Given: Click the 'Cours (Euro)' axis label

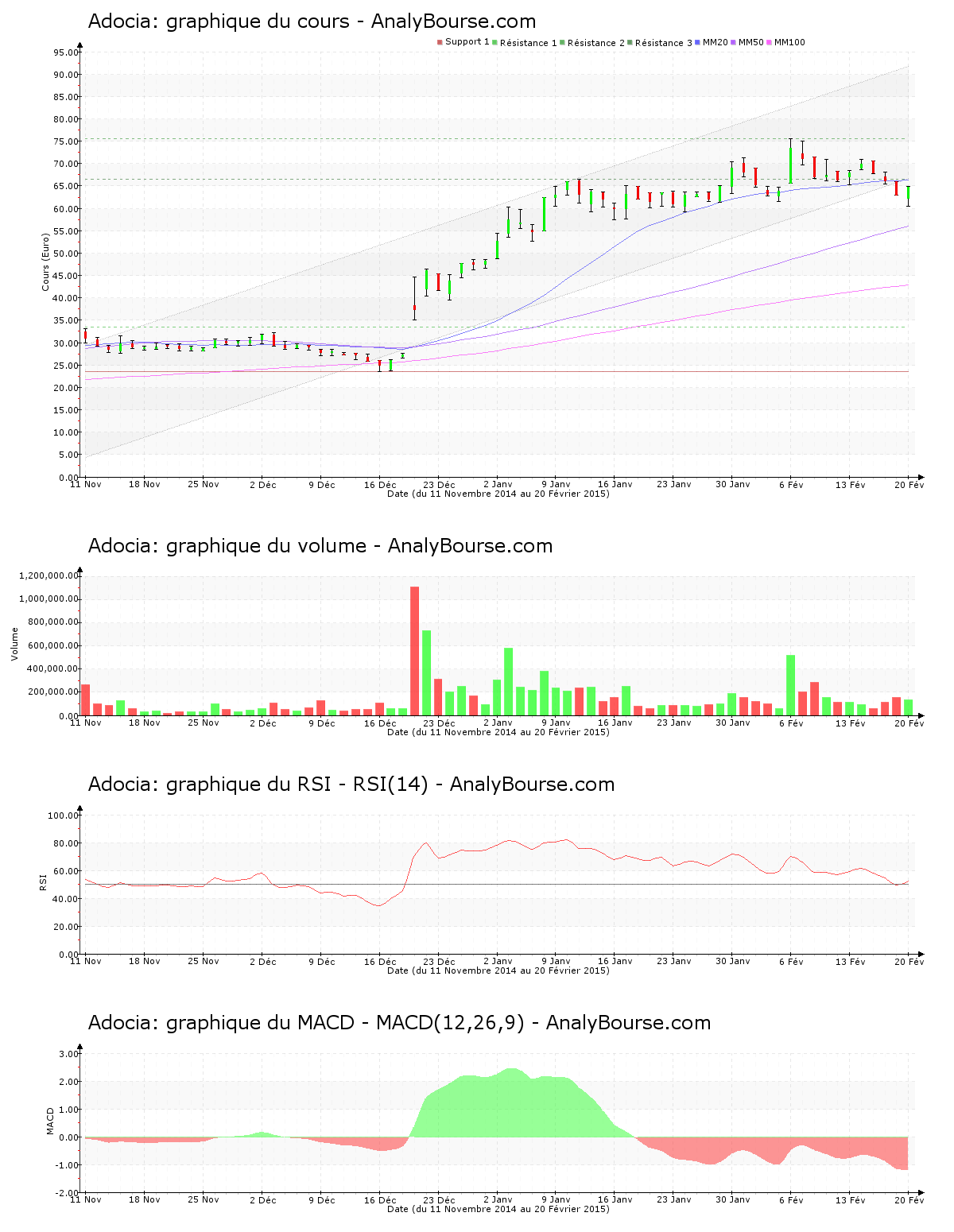Looking at the screenshot, I should [45, 262].
